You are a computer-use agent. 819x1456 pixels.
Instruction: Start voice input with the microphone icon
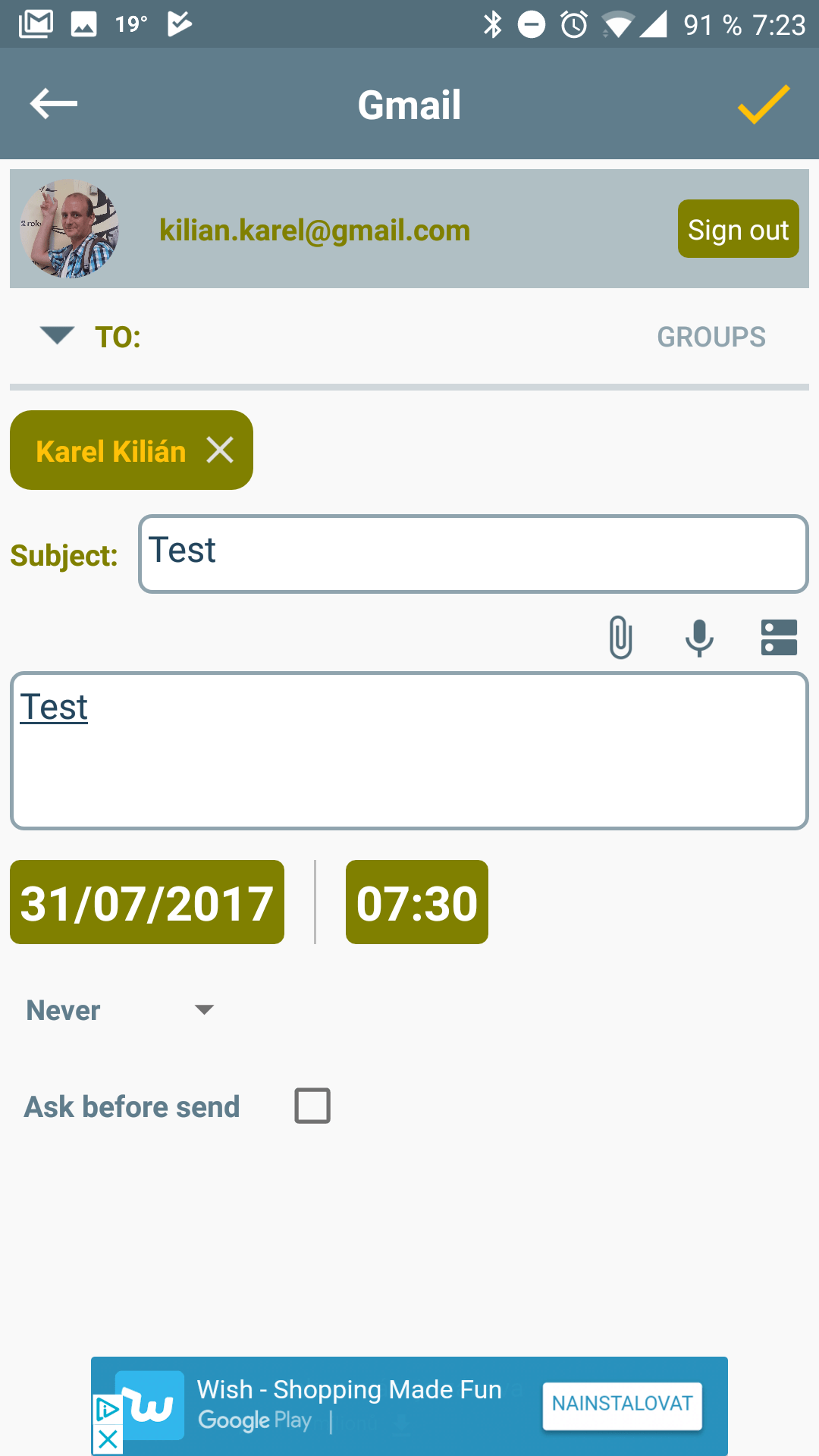click(699, 637)
